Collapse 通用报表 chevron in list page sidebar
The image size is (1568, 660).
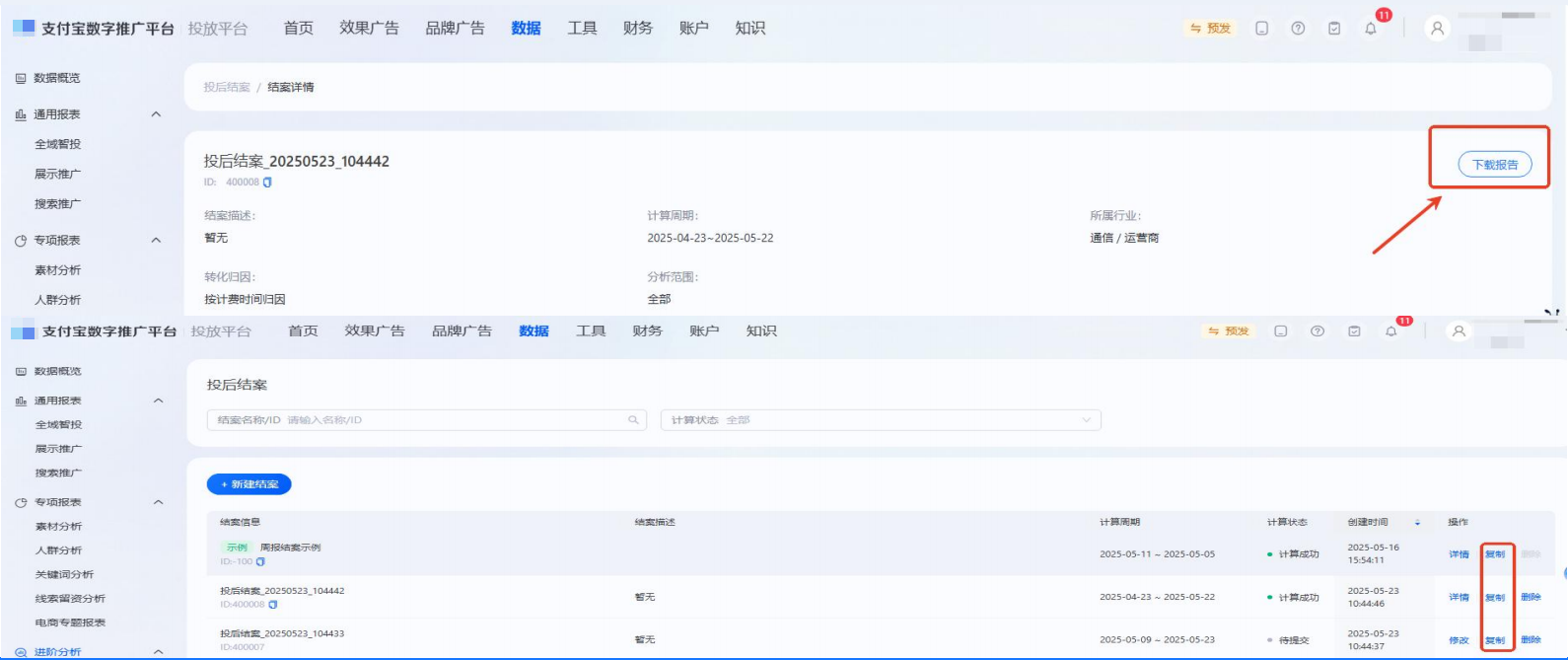(x=158, y=401)
